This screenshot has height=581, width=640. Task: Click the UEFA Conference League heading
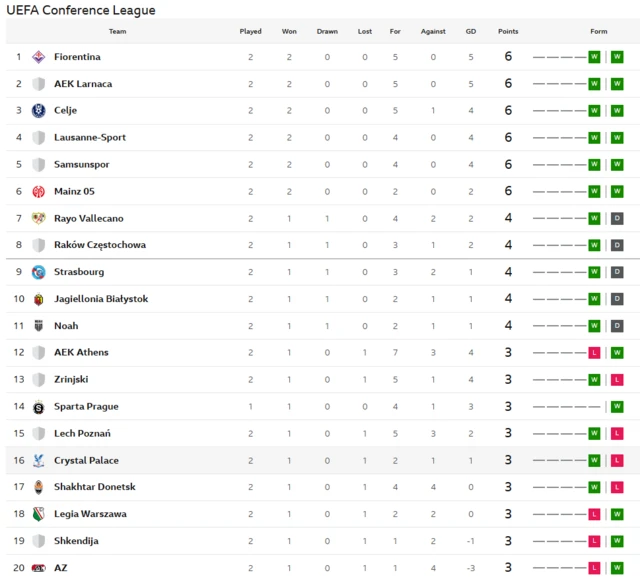(81, 10)
